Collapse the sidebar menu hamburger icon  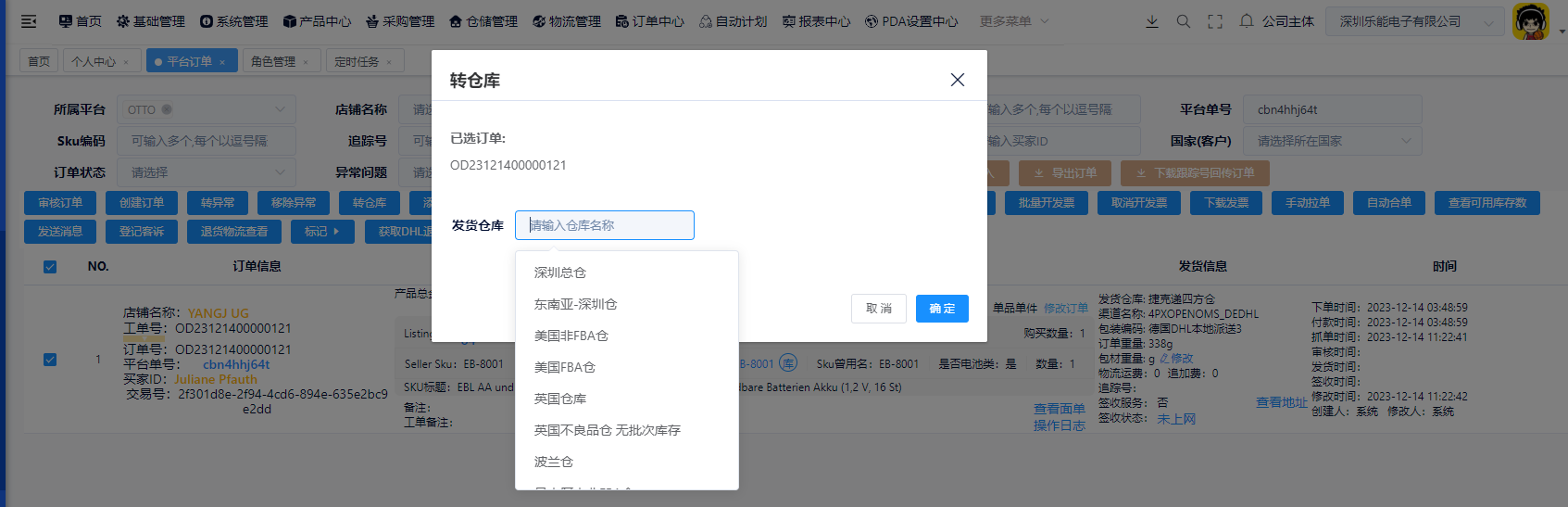[29, 21]
